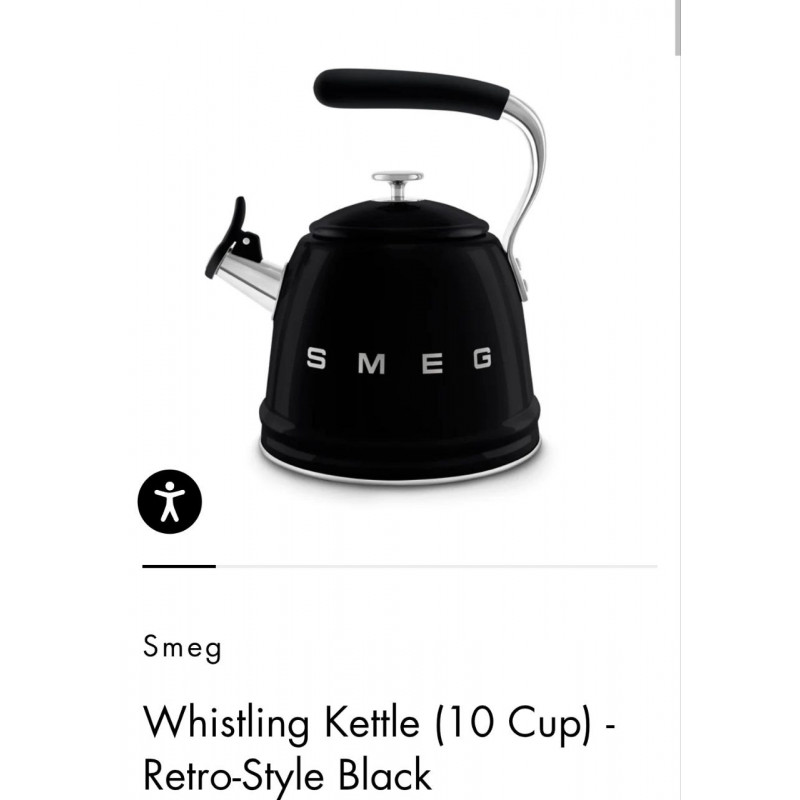Select the active dark carousel indicator segment
This screenshot has width=800, height=800.
pos(179,566)
